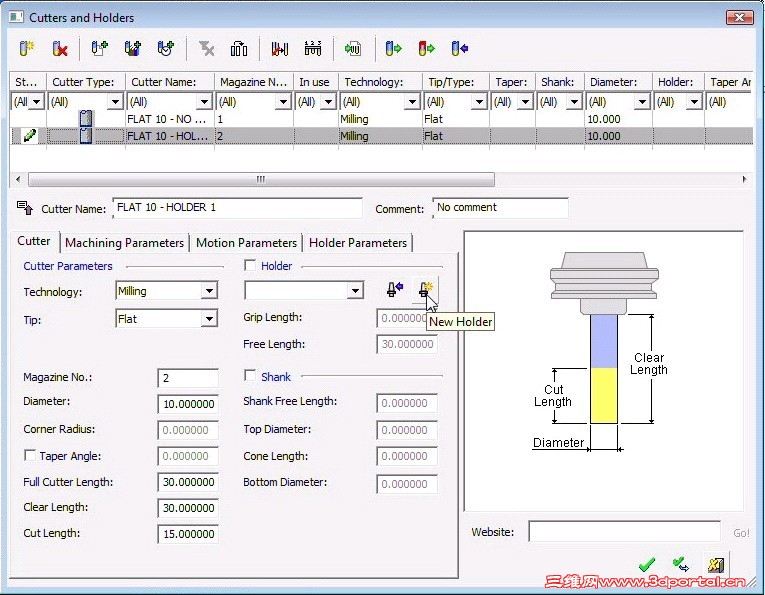Click the red cutter export arrow icon
765x595 pixels.
[x=426, y=48]
